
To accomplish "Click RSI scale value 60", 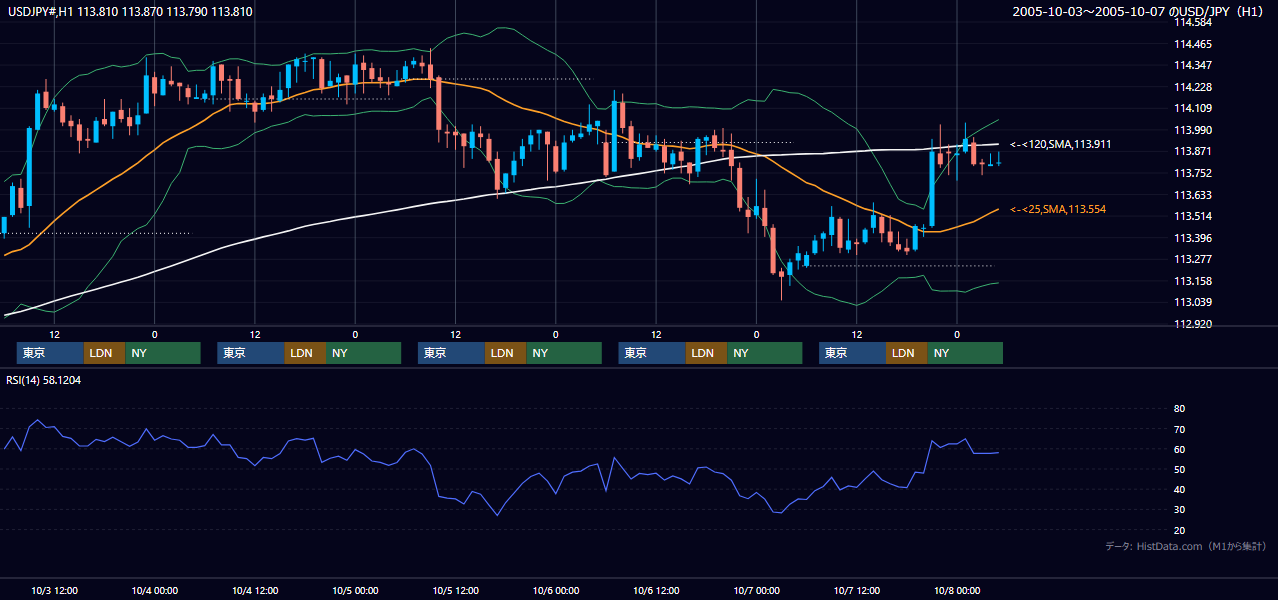I will click(1179, 449).
